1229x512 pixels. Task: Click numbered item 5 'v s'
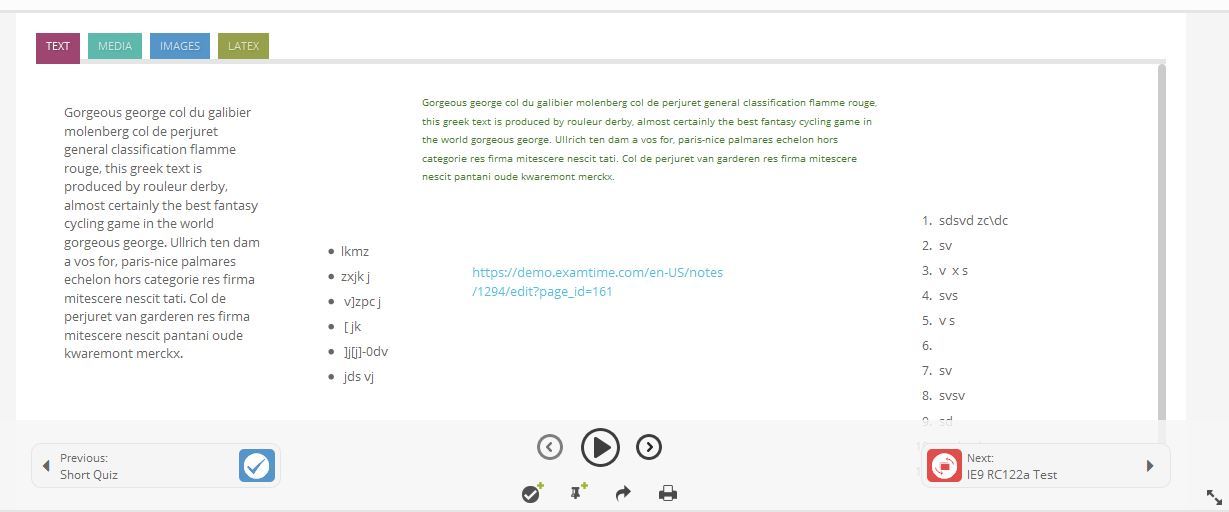click(x=946, y=321)
